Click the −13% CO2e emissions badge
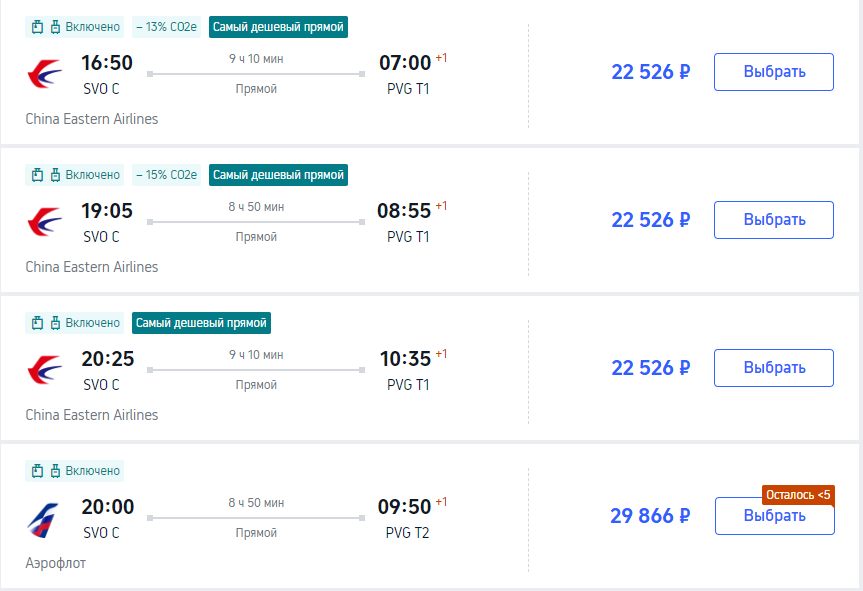This screenshot has height=591, width=863. [166, 27]
